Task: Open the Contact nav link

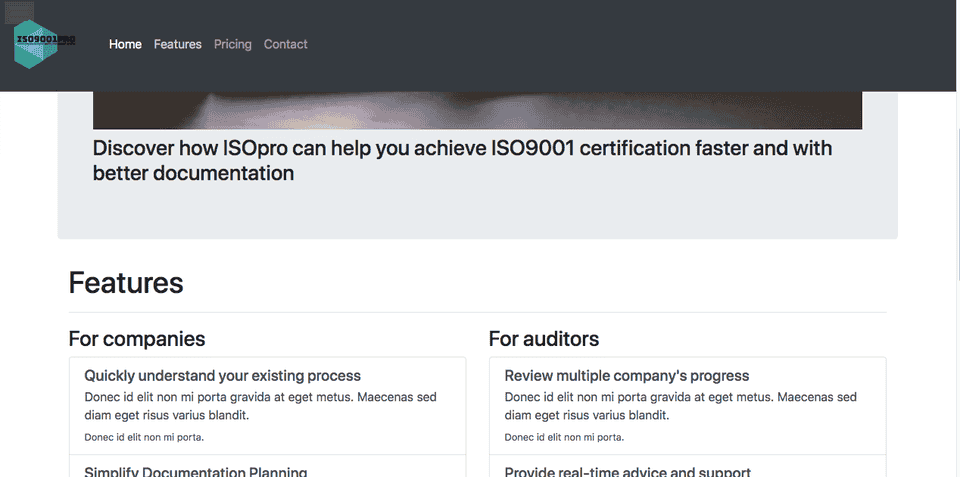Action: (x=285, y=44)
